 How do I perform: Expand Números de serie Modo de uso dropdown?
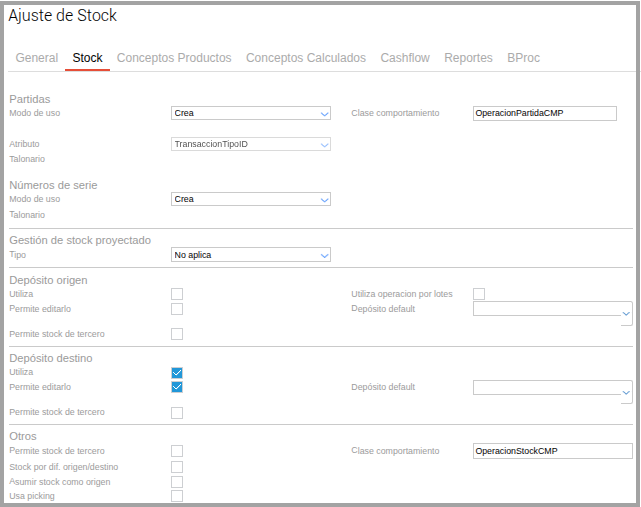[251, 199]
